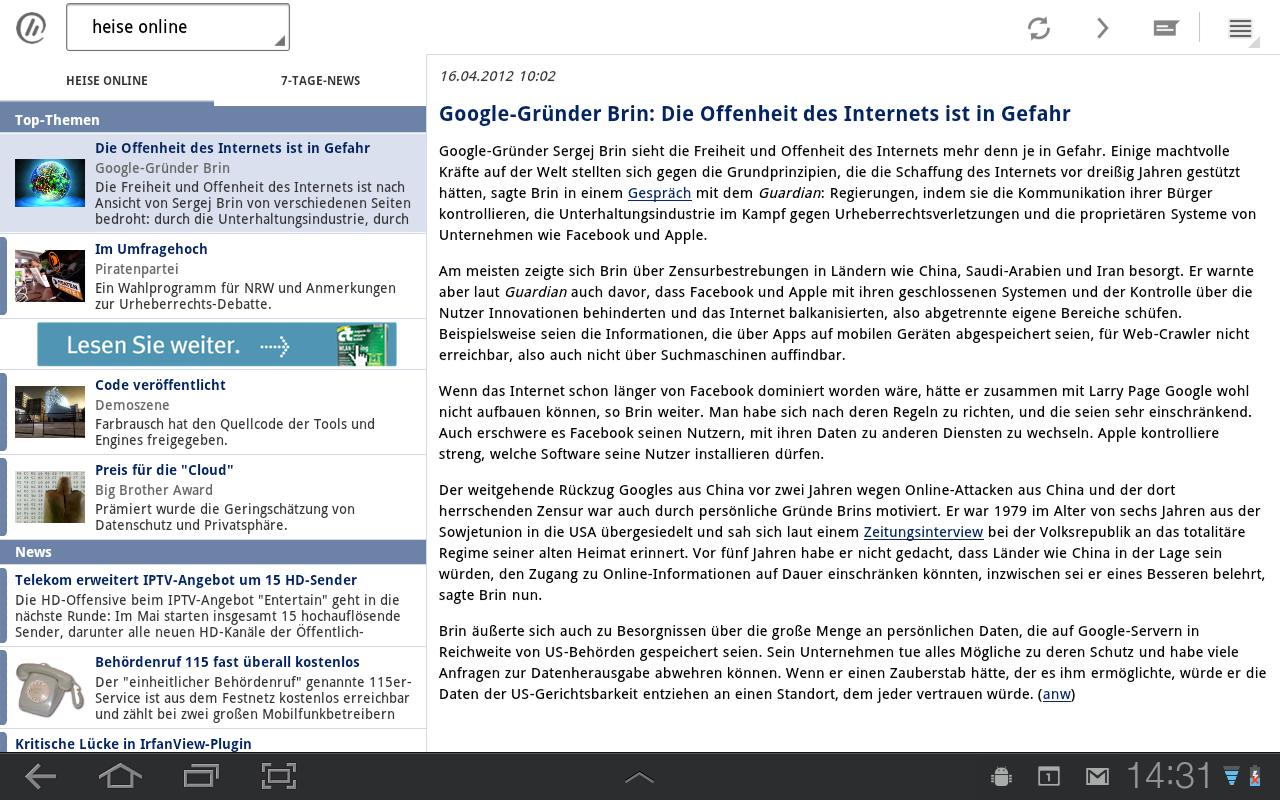This screenshot has height=800, width=1280.
Task: Tap the Android system notification icon
Action: 999,776
